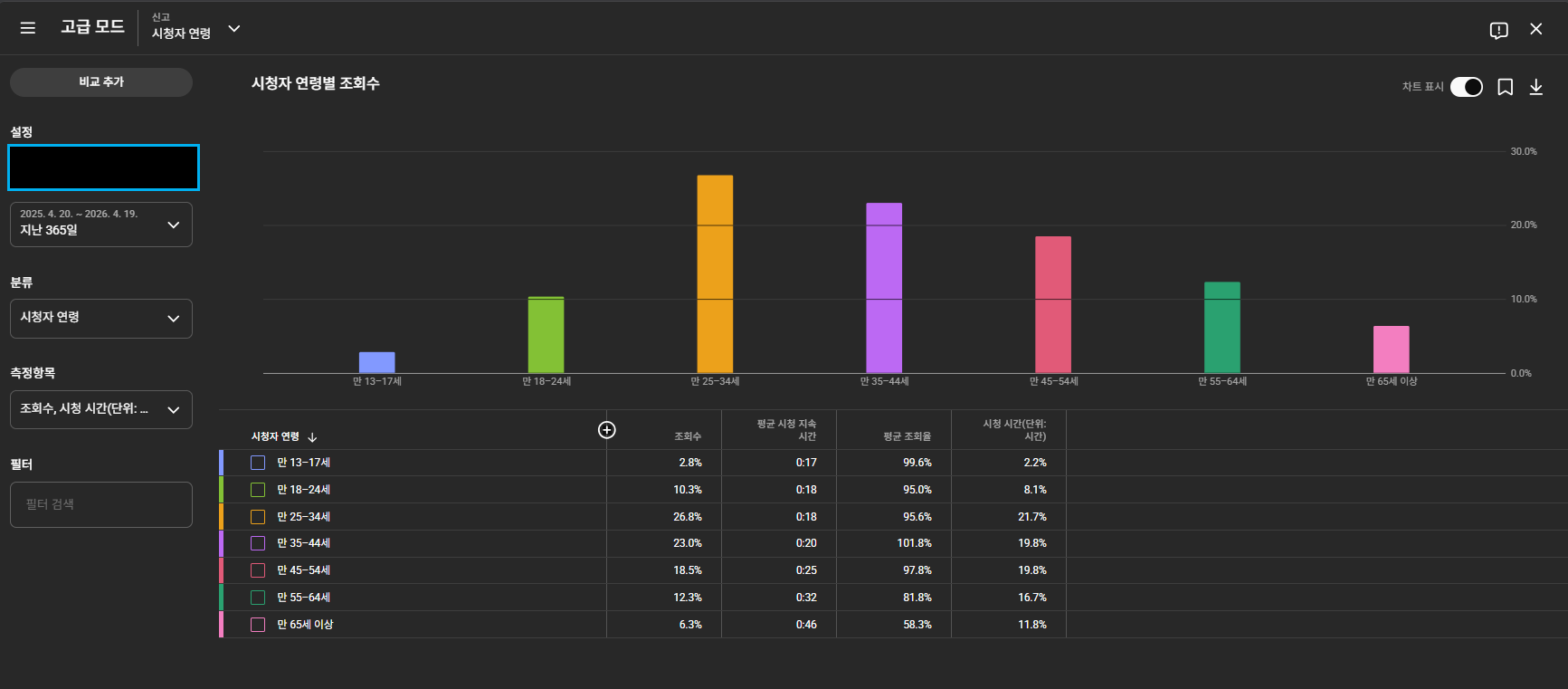Open the hamburger navigation menu
Viewport: 1568px width, 689px height.
pyautogui.click(x=28, y=28)
